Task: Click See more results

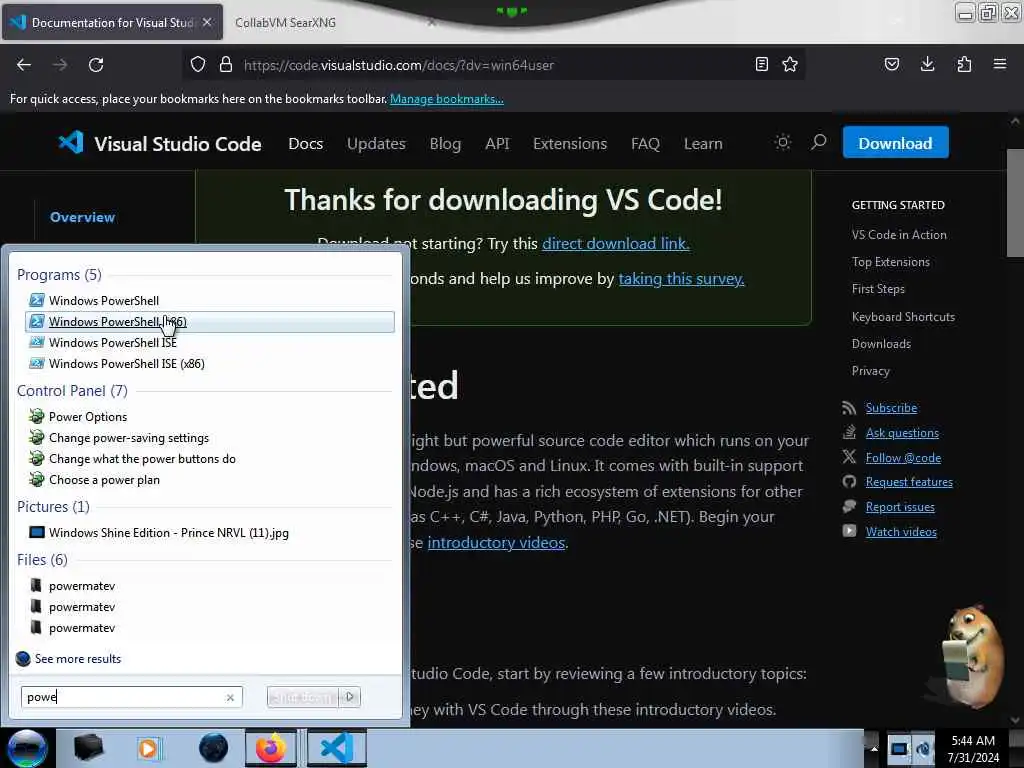Action: tap(69, 658)
